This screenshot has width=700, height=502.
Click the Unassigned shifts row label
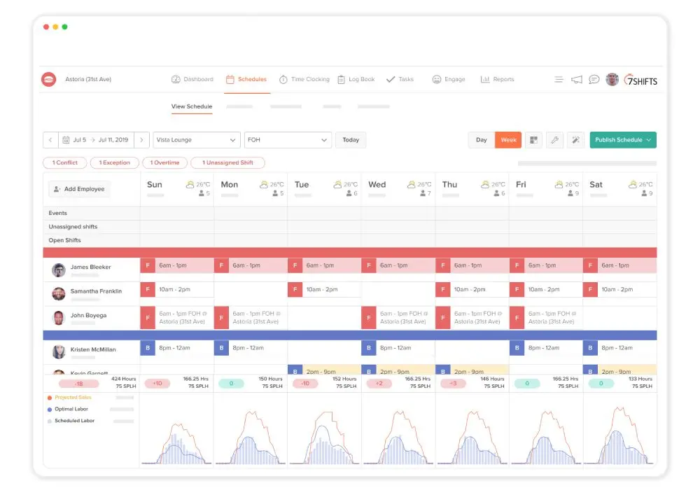[73, 226]
